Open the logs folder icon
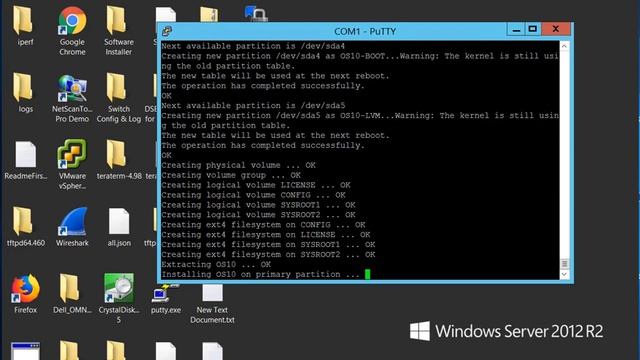640x360 pixels. pyautogui.click(x=24, y=92)
